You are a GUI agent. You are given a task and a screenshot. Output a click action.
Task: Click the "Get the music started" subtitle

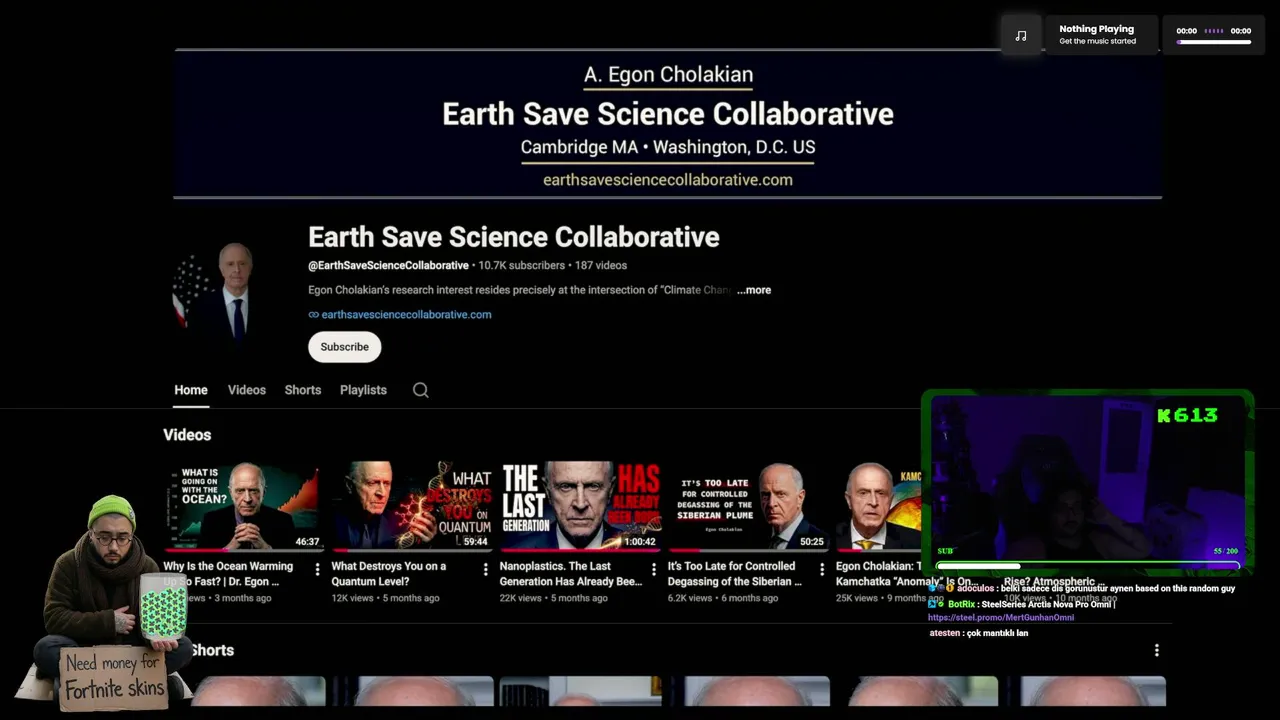tap(1098, 42)
